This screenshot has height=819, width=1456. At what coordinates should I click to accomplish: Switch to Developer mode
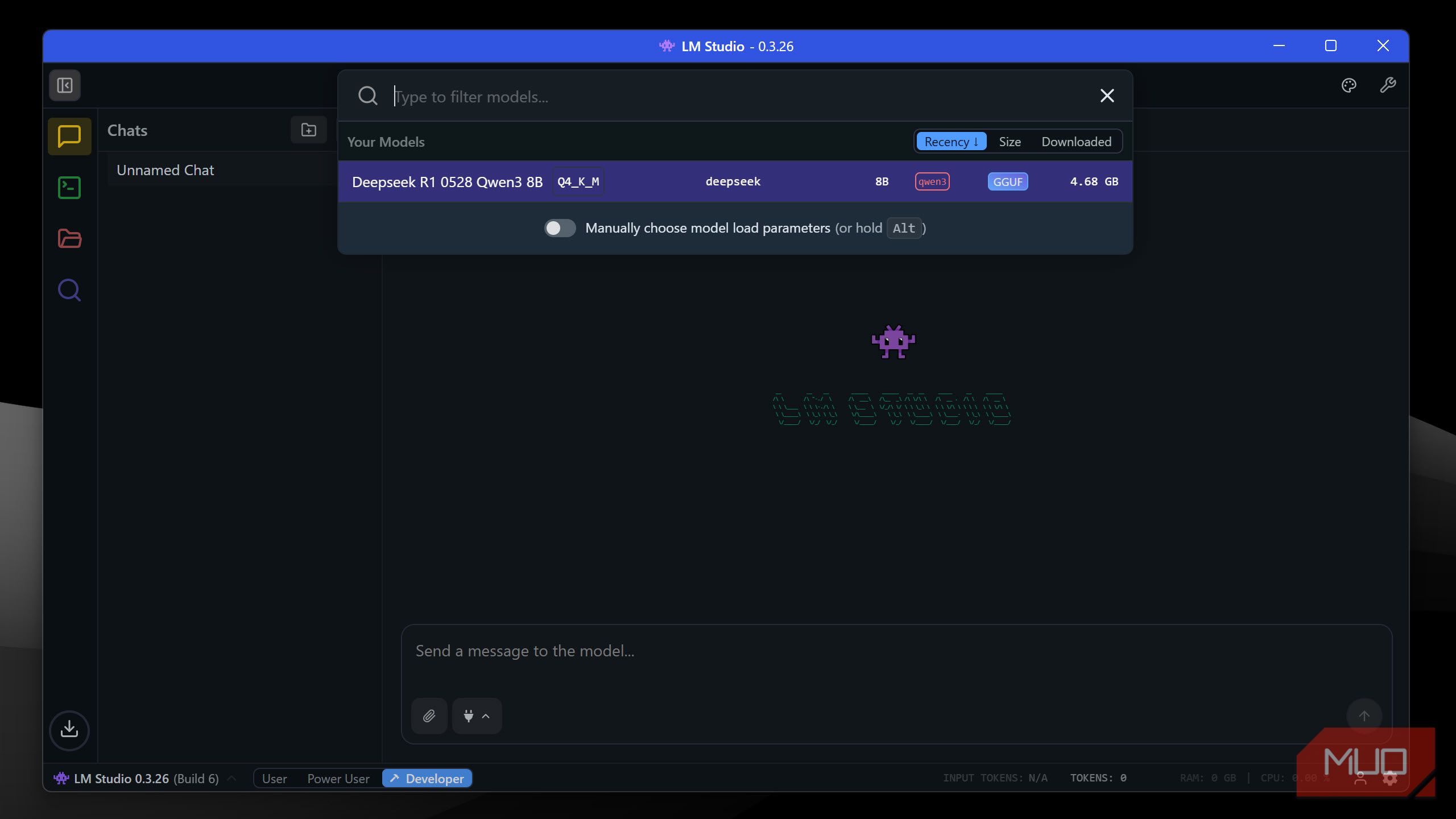[427, 779]
